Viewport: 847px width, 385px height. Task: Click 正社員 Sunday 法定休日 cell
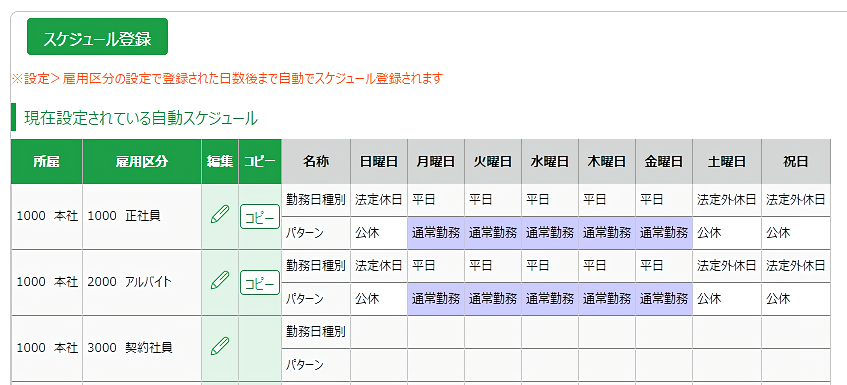pos(379,200)
